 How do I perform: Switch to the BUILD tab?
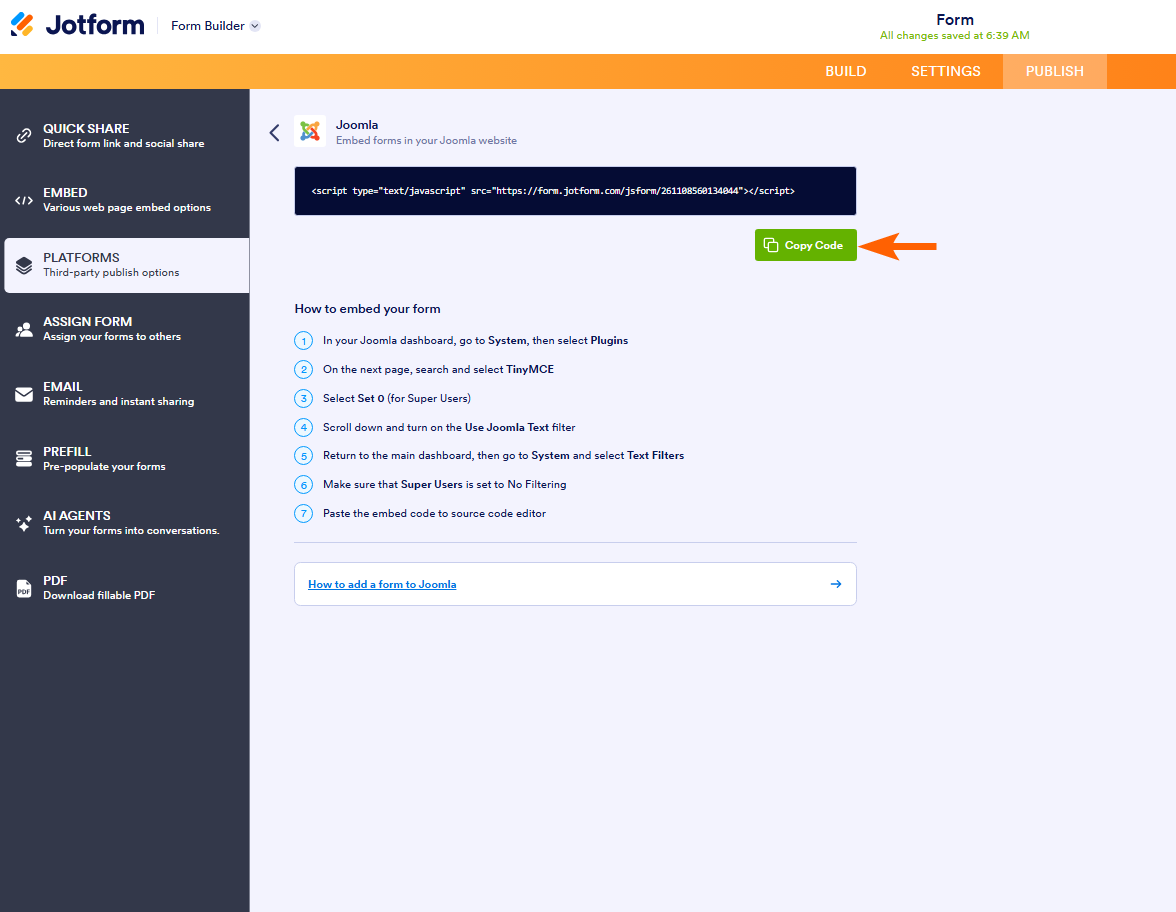[845, 71]
